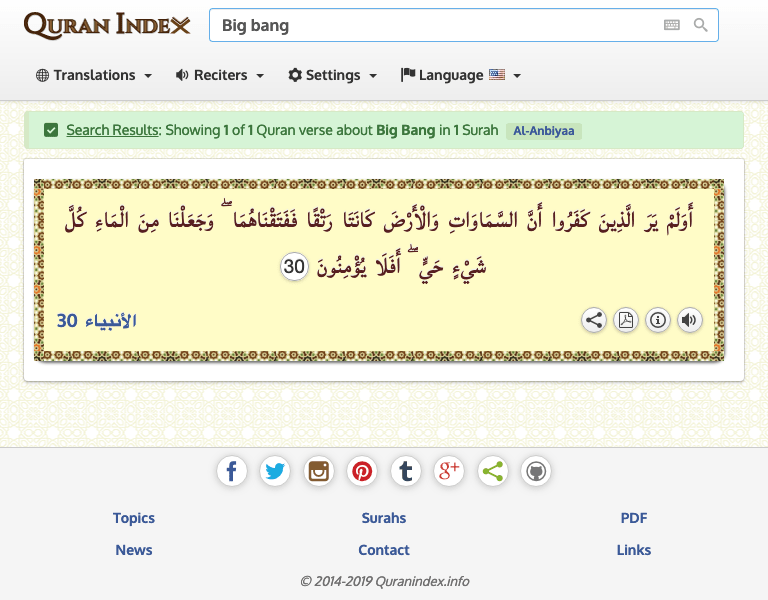Click the search magnifier icon
Image resolution: width=768 pixels, height=600 pixels.
(701, 26)
